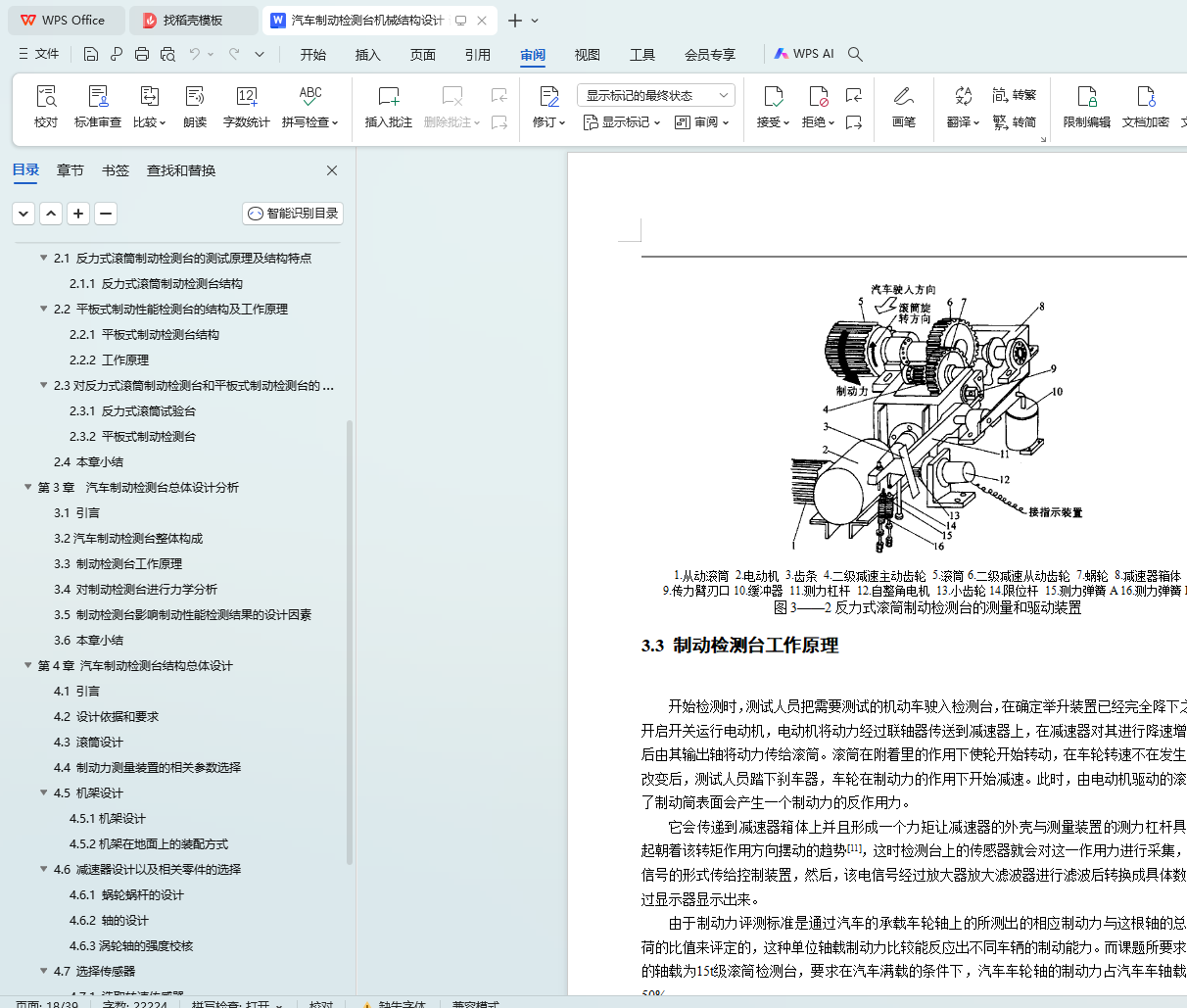Close the navigation pane
Screen dimensions: 1187x1008
point(332,170)
